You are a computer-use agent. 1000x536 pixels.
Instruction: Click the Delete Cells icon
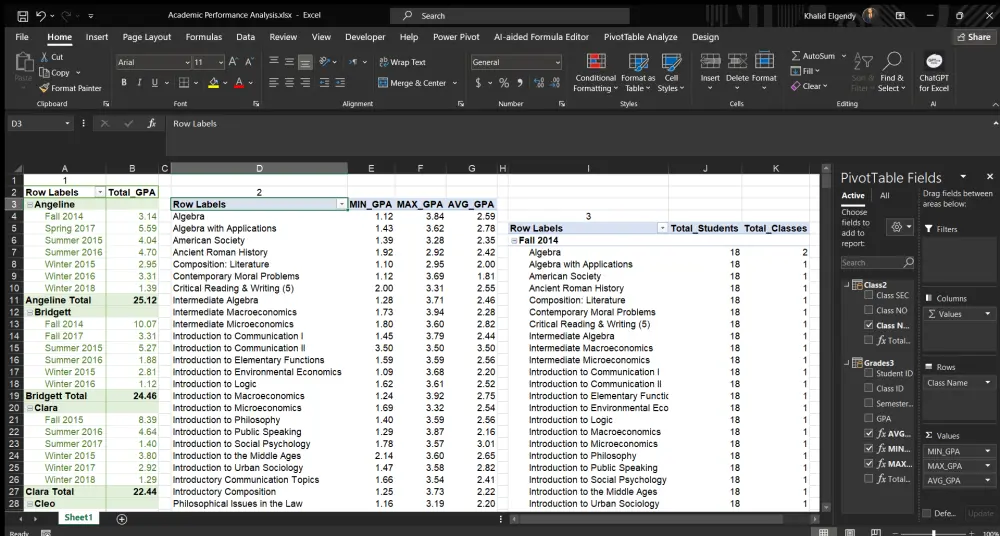coord(737,61)
